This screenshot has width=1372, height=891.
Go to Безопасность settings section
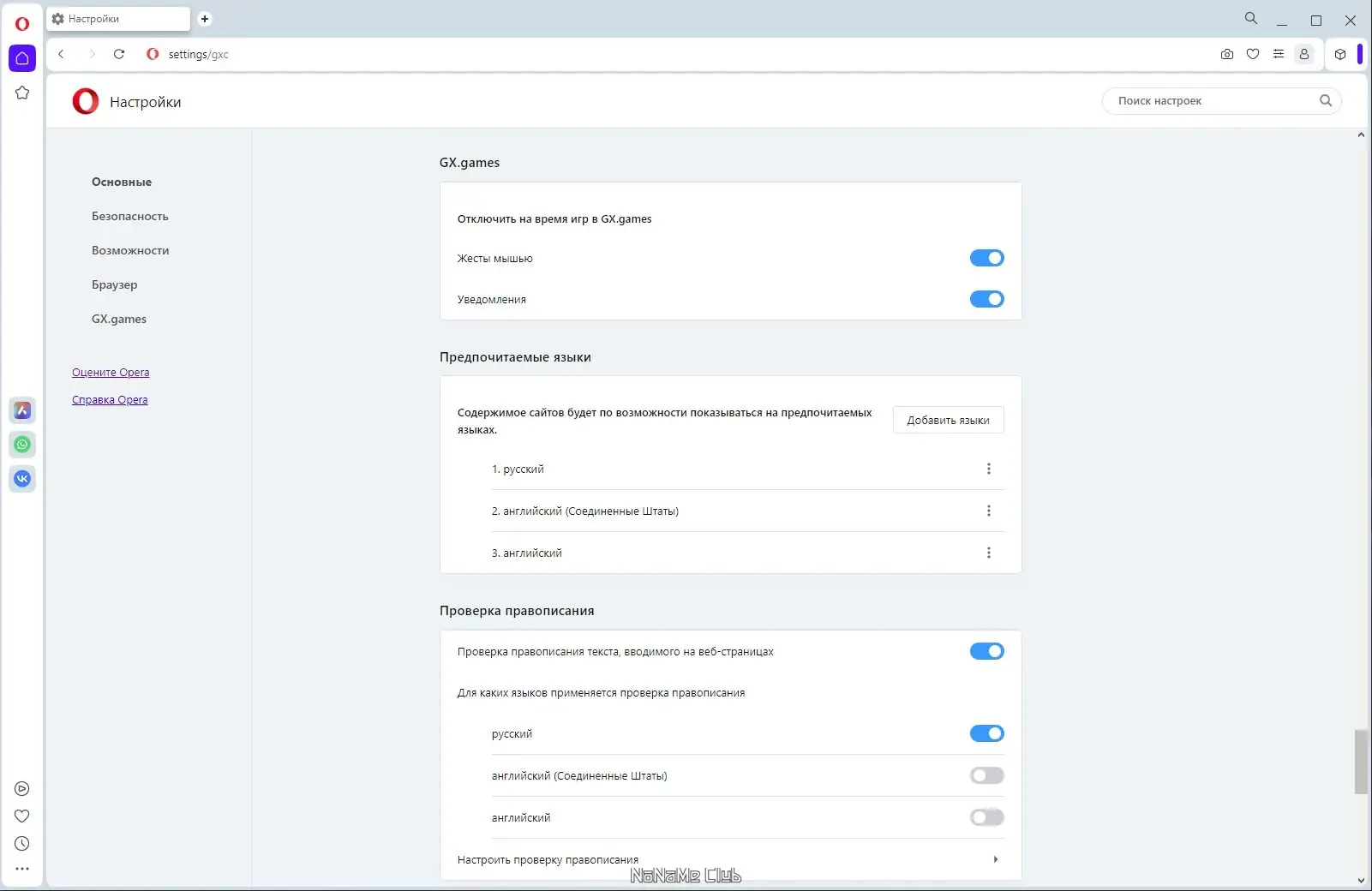130,217
